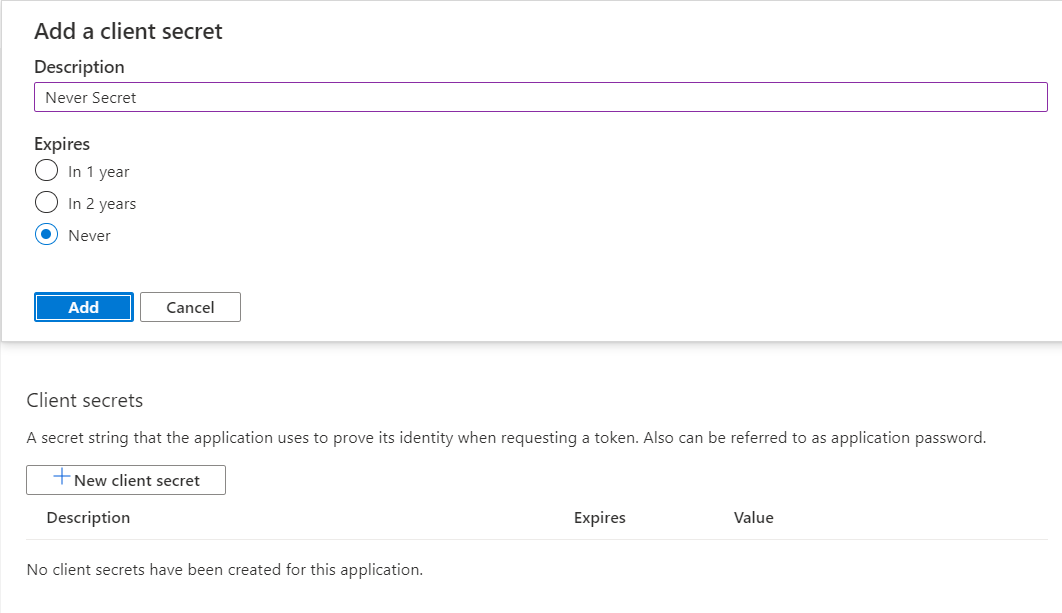Click the Description column header in the table
The width and height of the screenshot is (1062, 613).
click(x=88, y=518)
